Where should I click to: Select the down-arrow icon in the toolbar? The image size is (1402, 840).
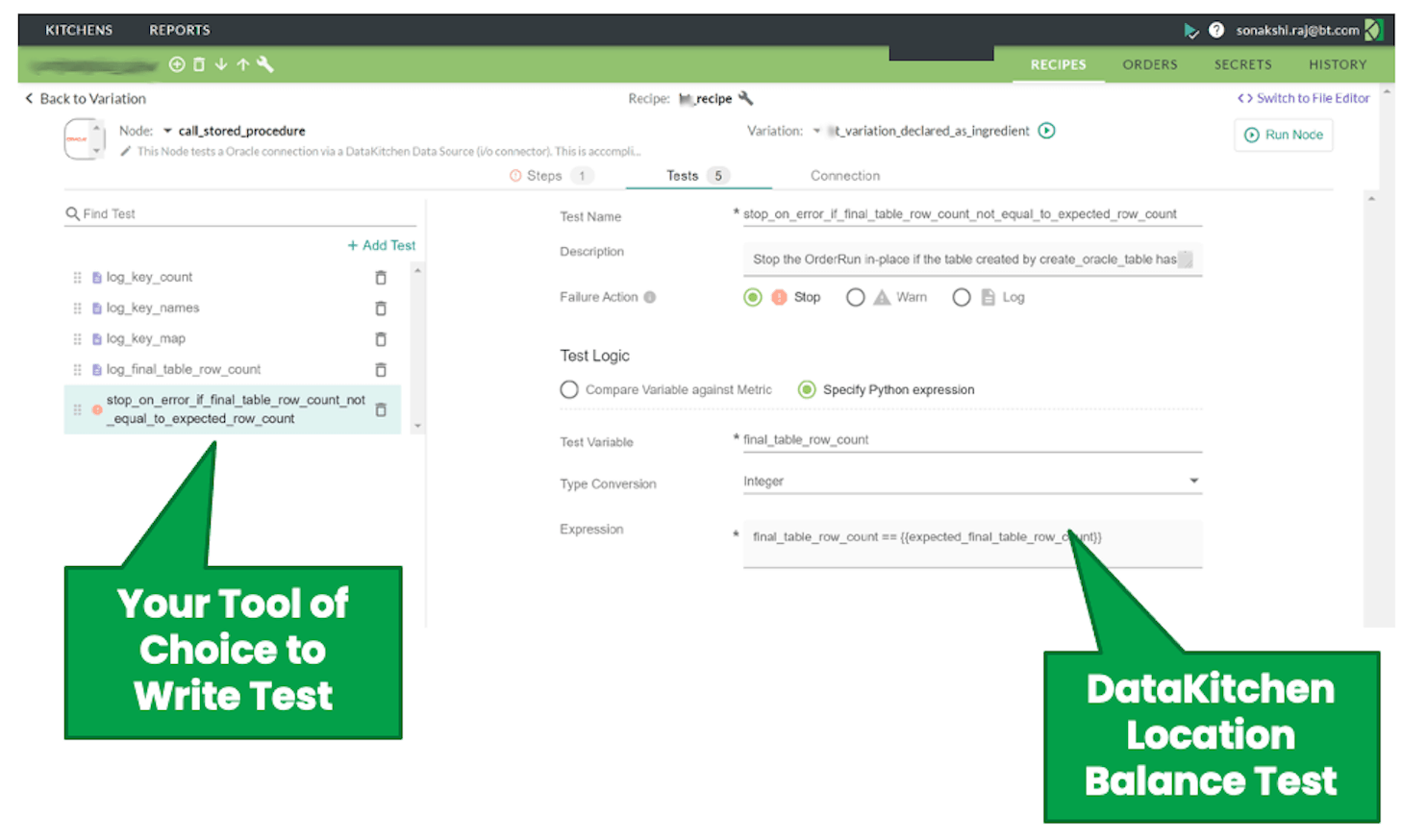pos(222,64)
